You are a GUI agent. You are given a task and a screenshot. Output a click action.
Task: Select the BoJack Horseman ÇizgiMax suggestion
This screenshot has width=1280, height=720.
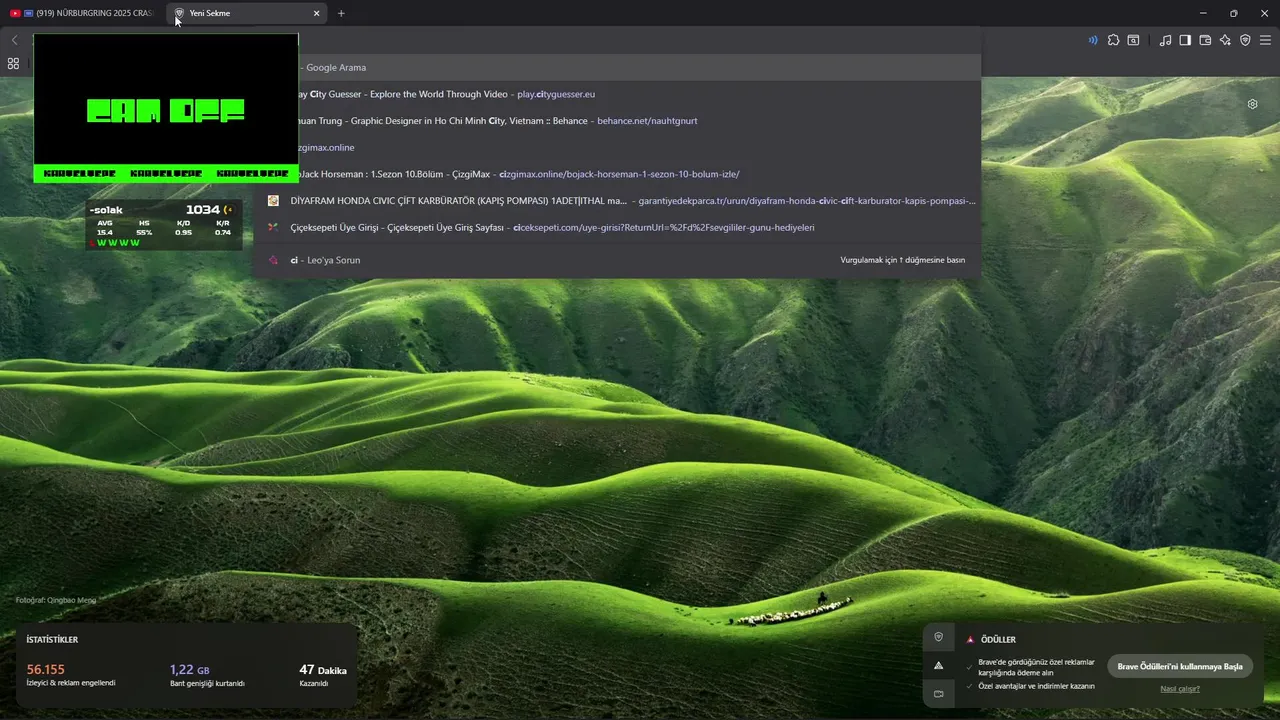point(617,174)
